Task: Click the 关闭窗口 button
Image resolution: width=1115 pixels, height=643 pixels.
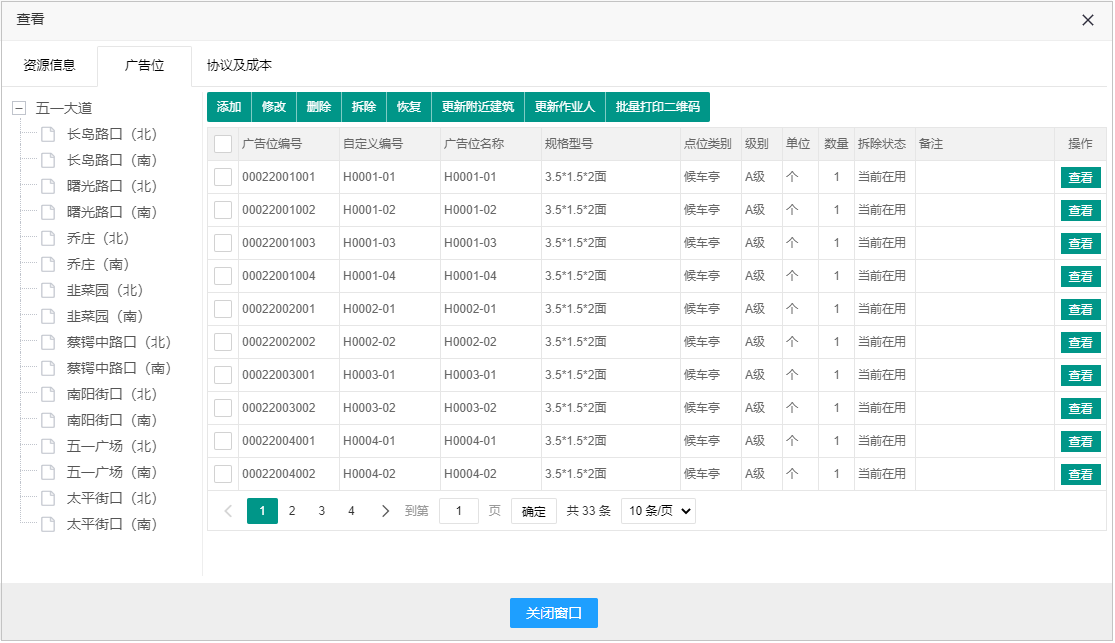Action: pos(553,613)
